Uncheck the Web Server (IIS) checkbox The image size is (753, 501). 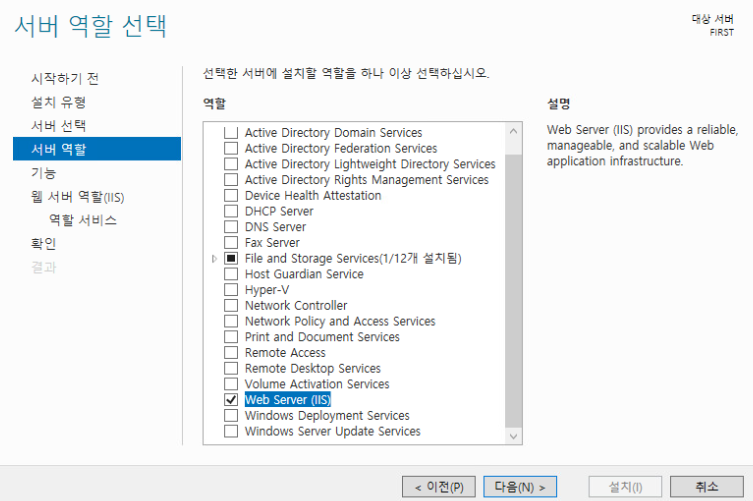coord(231,400)
